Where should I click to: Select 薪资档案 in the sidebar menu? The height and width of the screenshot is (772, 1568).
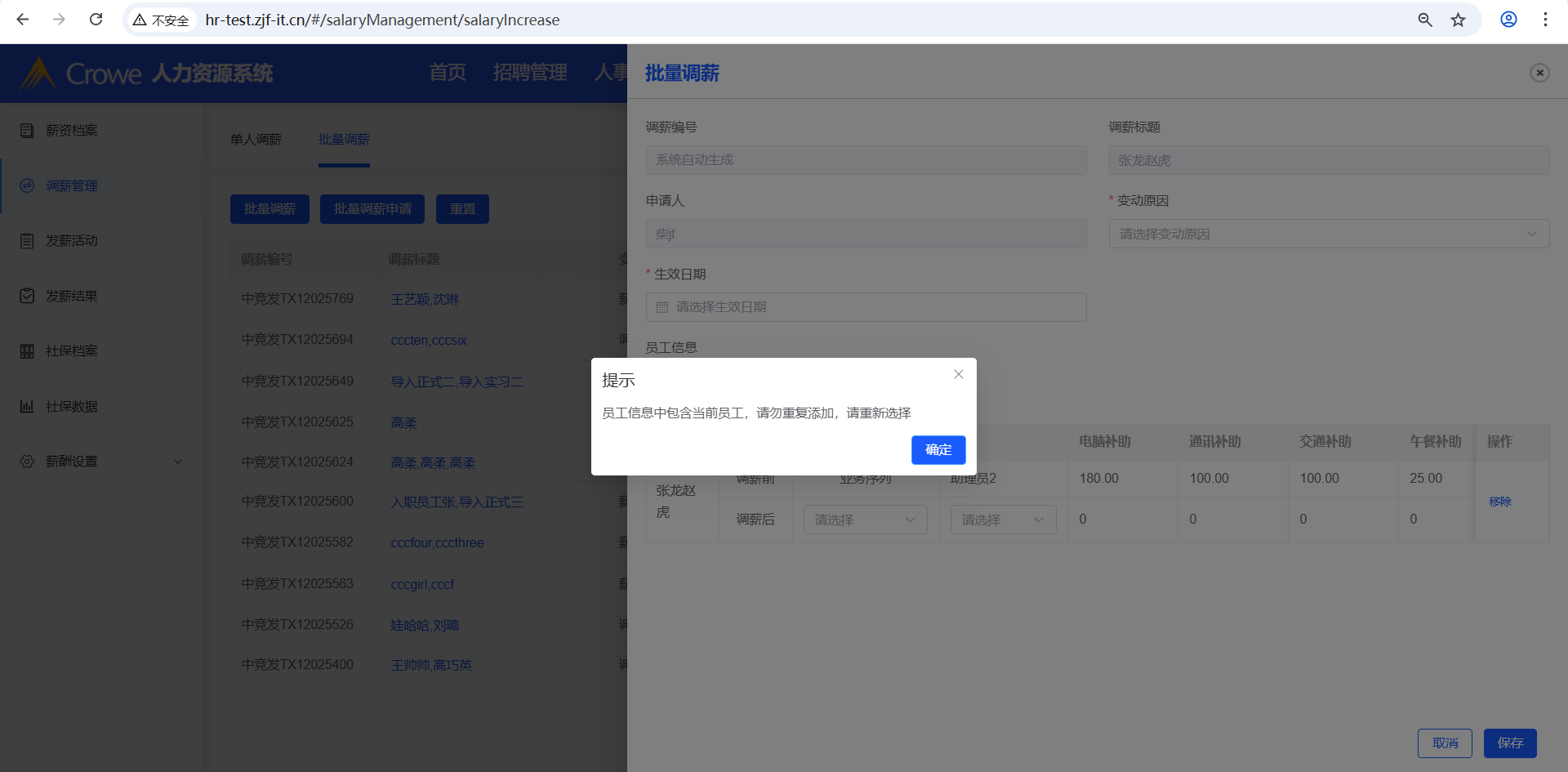pyautogui.click(x=71, y=131)
